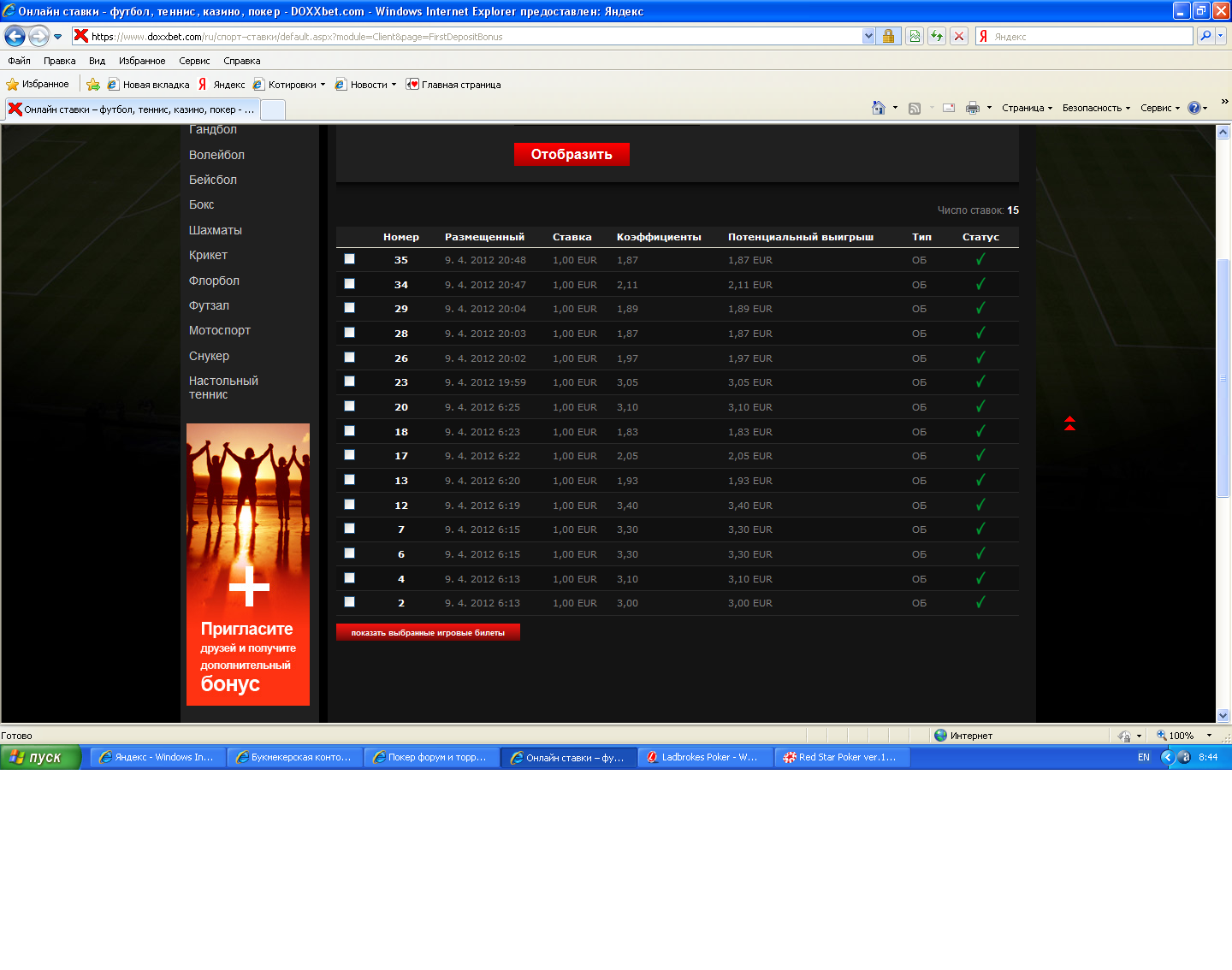Screen dimensions: 1232x970
Task: Tick the checkbox for bet number 35
Action: click(x=349, y=259)
